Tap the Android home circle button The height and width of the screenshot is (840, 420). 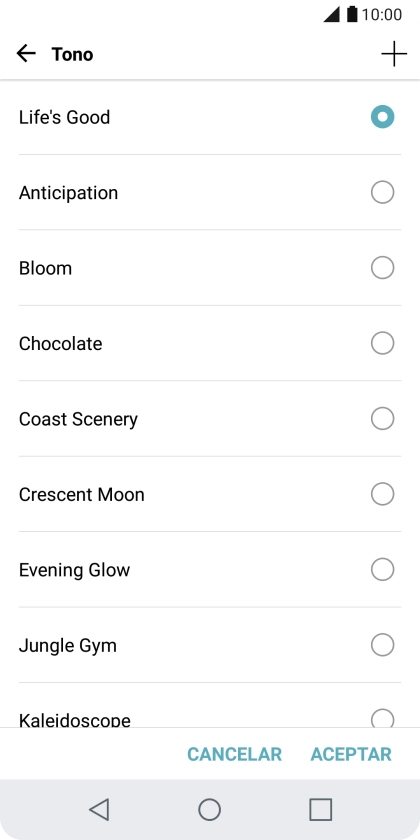point(209,809)
